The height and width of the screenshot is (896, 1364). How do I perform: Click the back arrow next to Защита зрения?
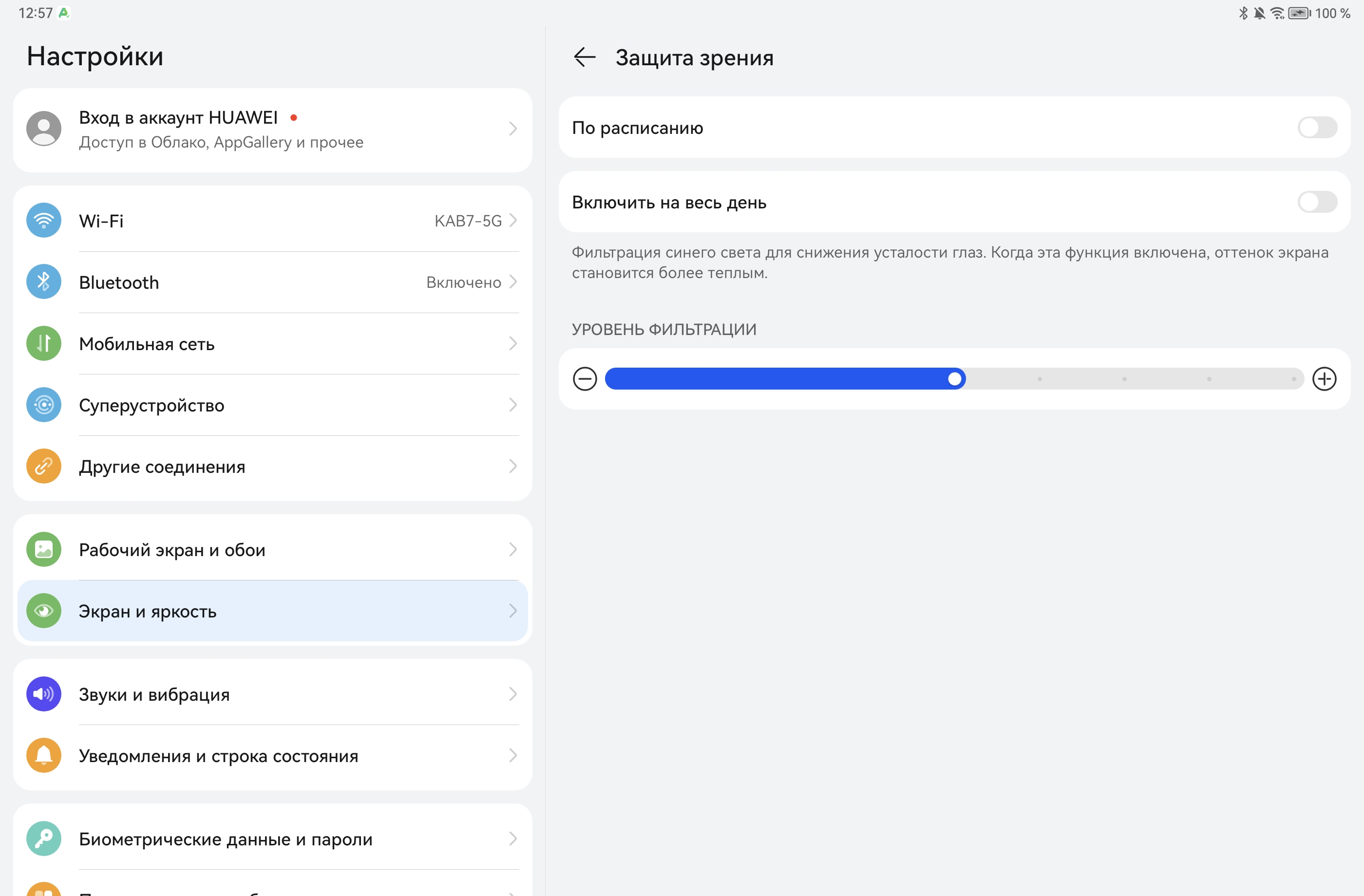coord(585,57)
